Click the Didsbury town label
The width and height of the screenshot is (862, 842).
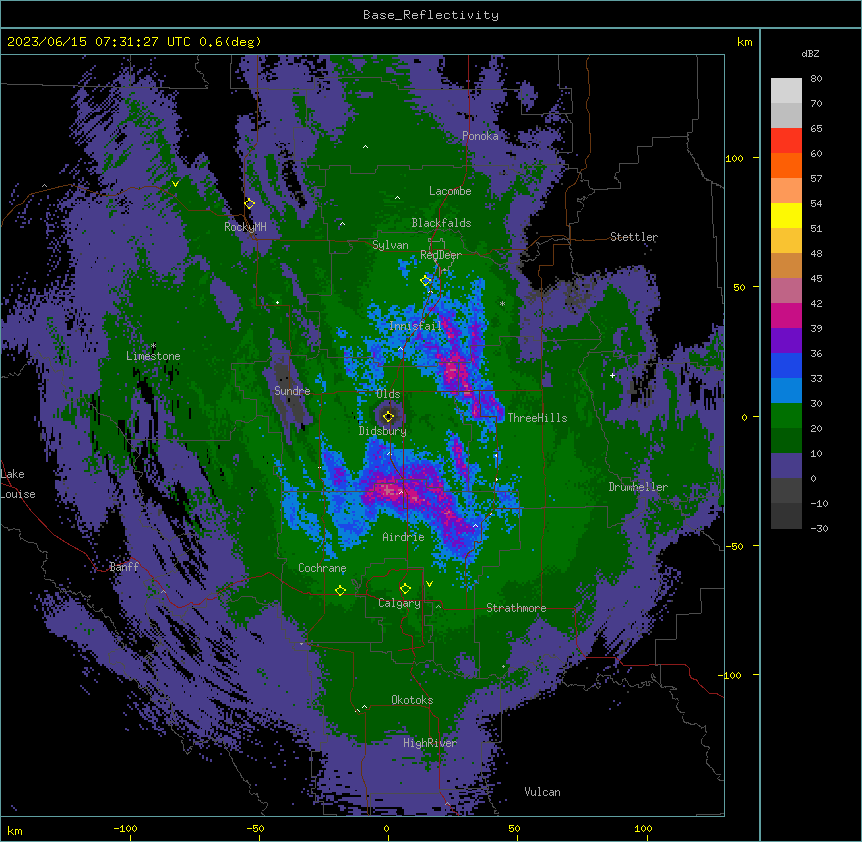pyautogui.click(x=383, y=431)
